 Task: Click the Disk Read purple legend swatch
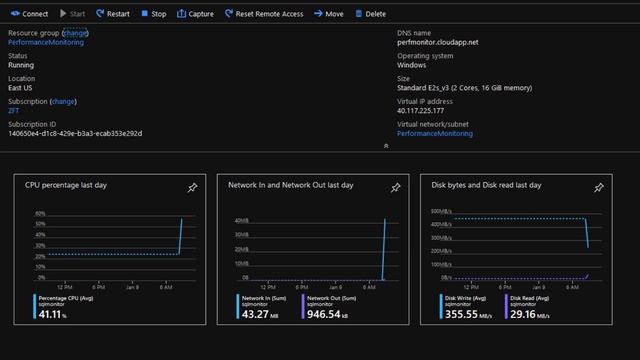tap(506, 307)
